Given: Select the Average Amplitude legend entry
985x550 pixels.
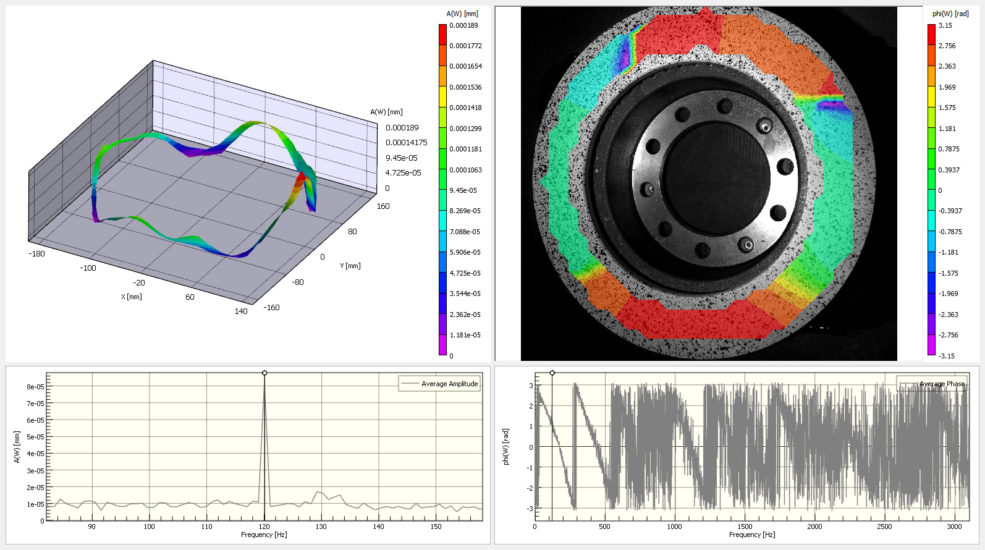Looking at the screenshot, I should [440, 384].
